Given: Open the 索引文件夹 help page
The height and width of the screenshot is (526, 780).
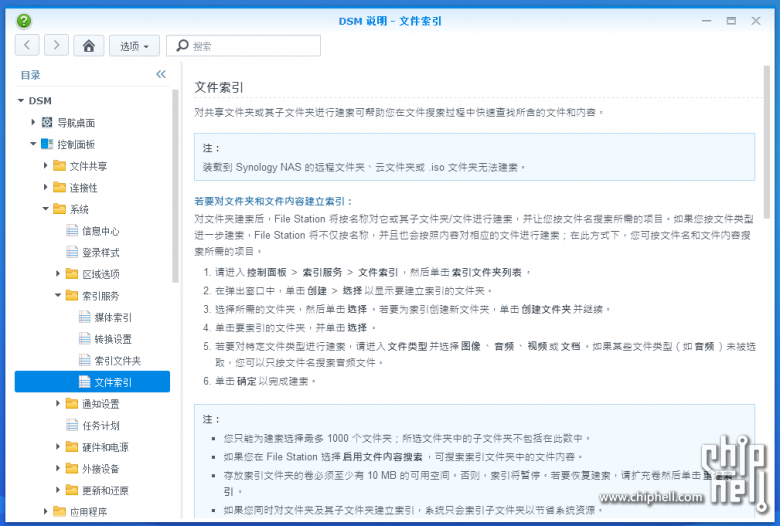Looking at the screenshot, I should (x=117, y=361).
